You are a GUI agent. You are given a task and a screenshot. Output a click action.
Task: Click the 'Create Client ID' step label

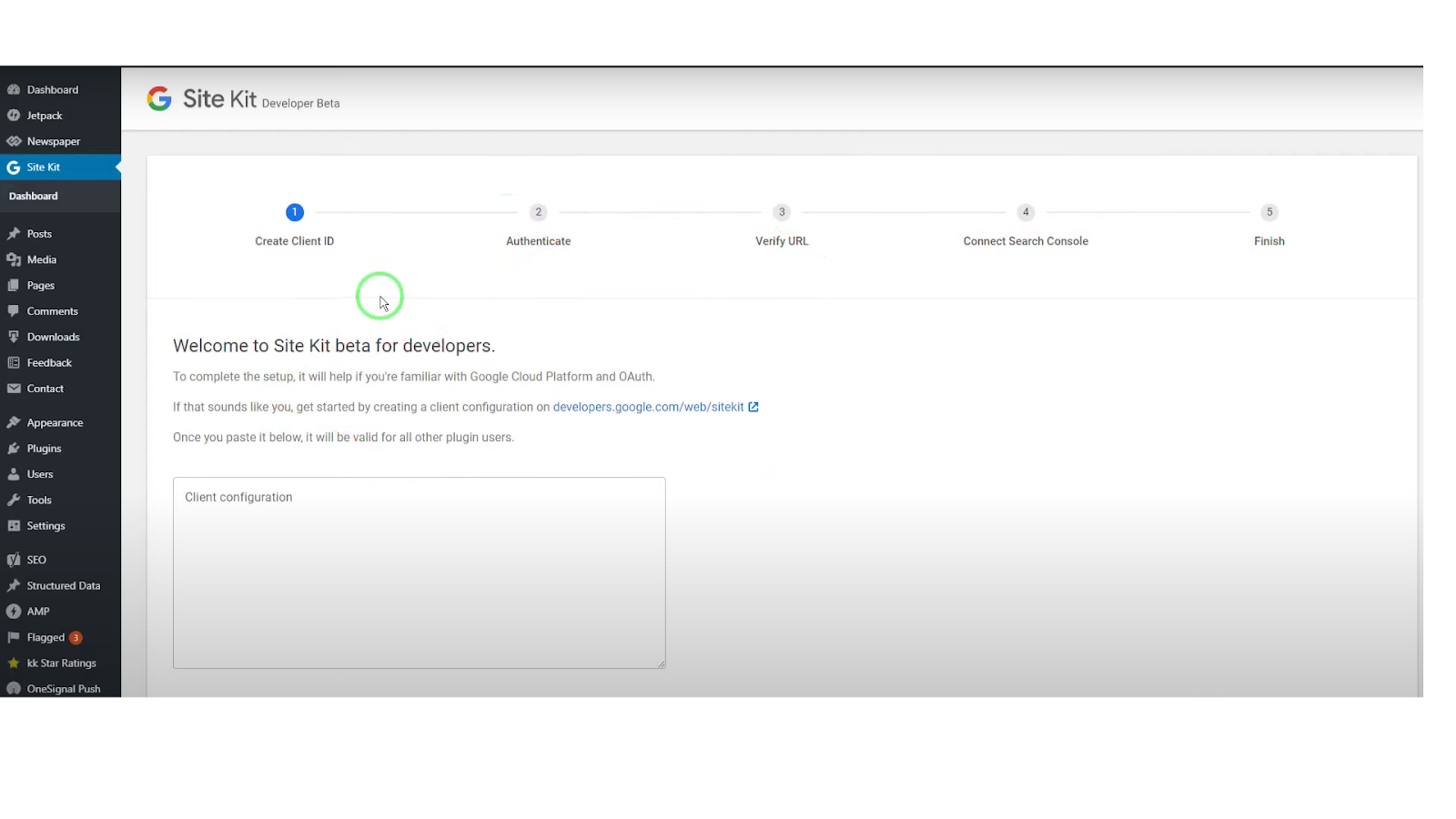click(x=295, y=241)
